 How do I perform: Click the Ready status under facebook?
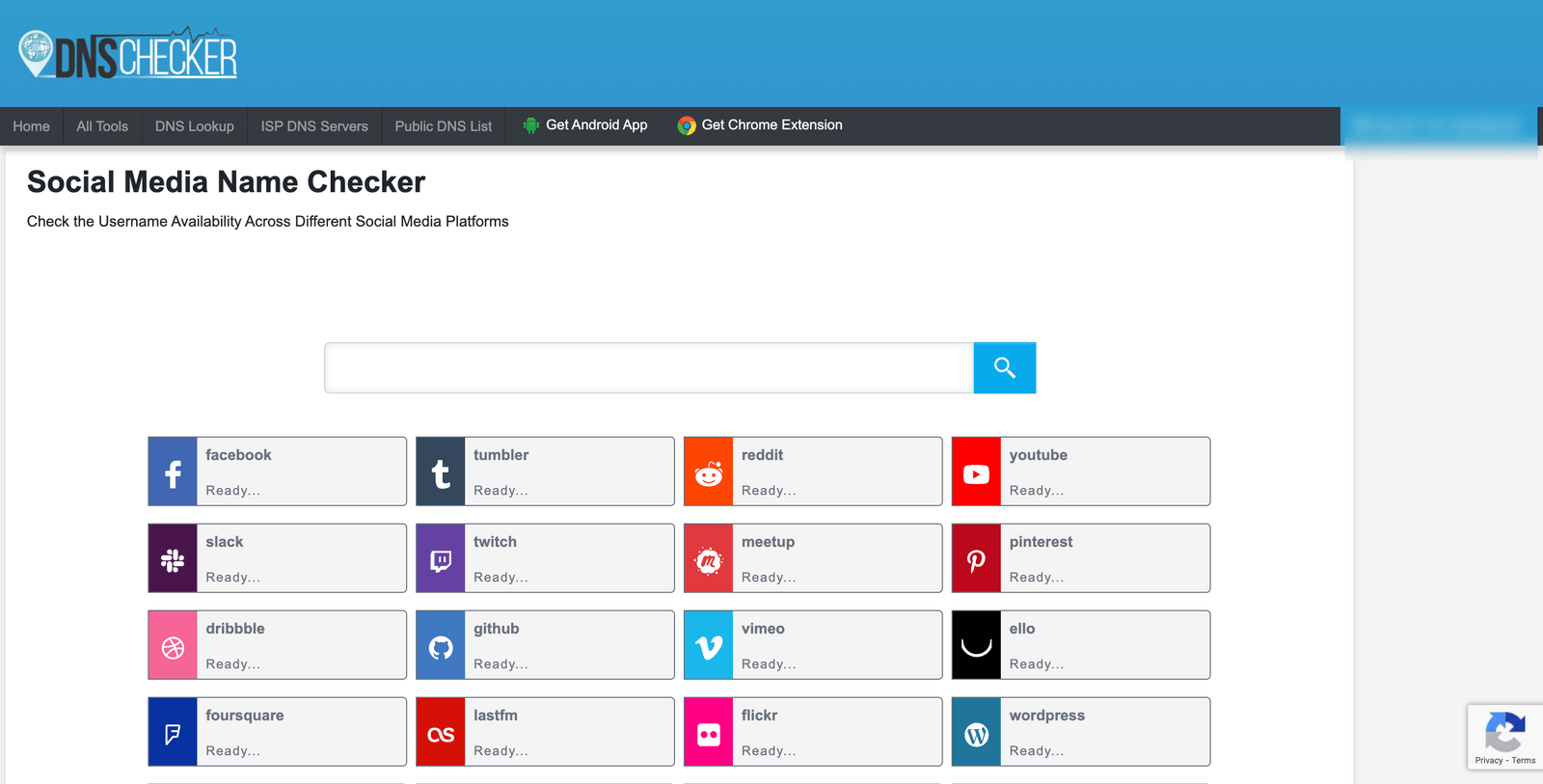pos(232,491)
